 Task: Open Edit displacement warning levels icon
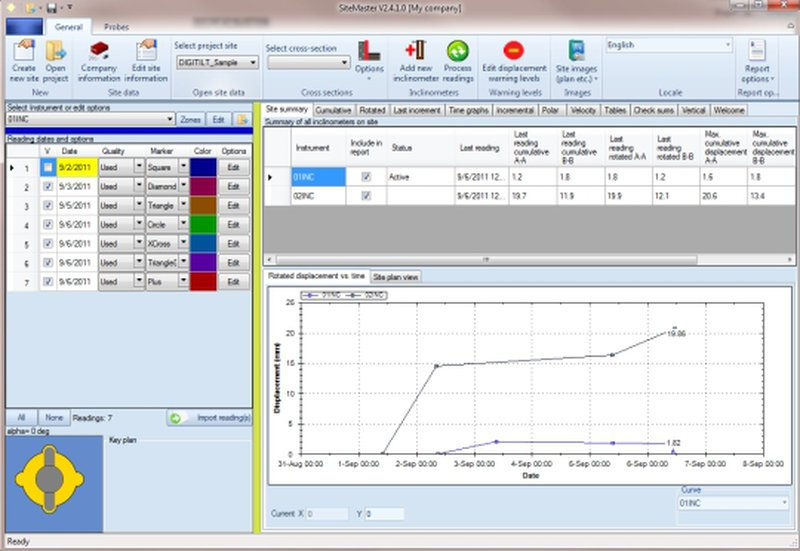tap(513, 51)
